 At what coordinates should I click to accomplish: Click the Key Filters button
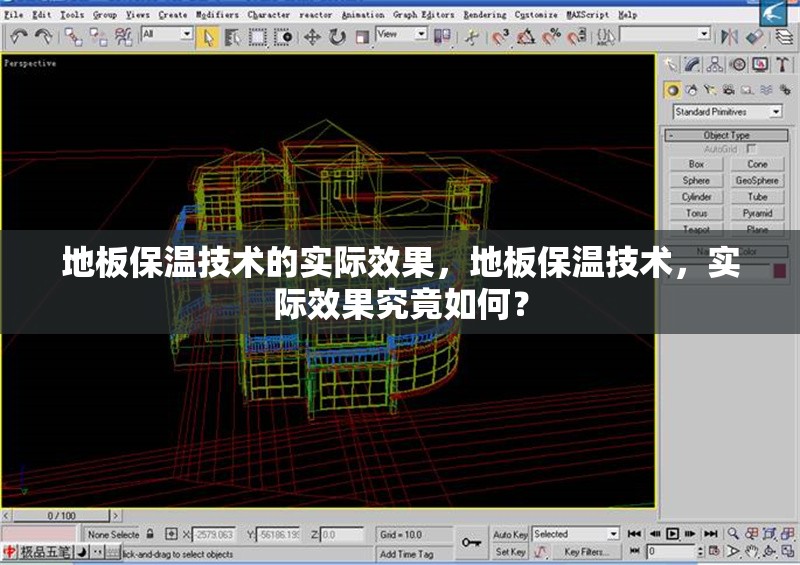click(x=585, y=552)
